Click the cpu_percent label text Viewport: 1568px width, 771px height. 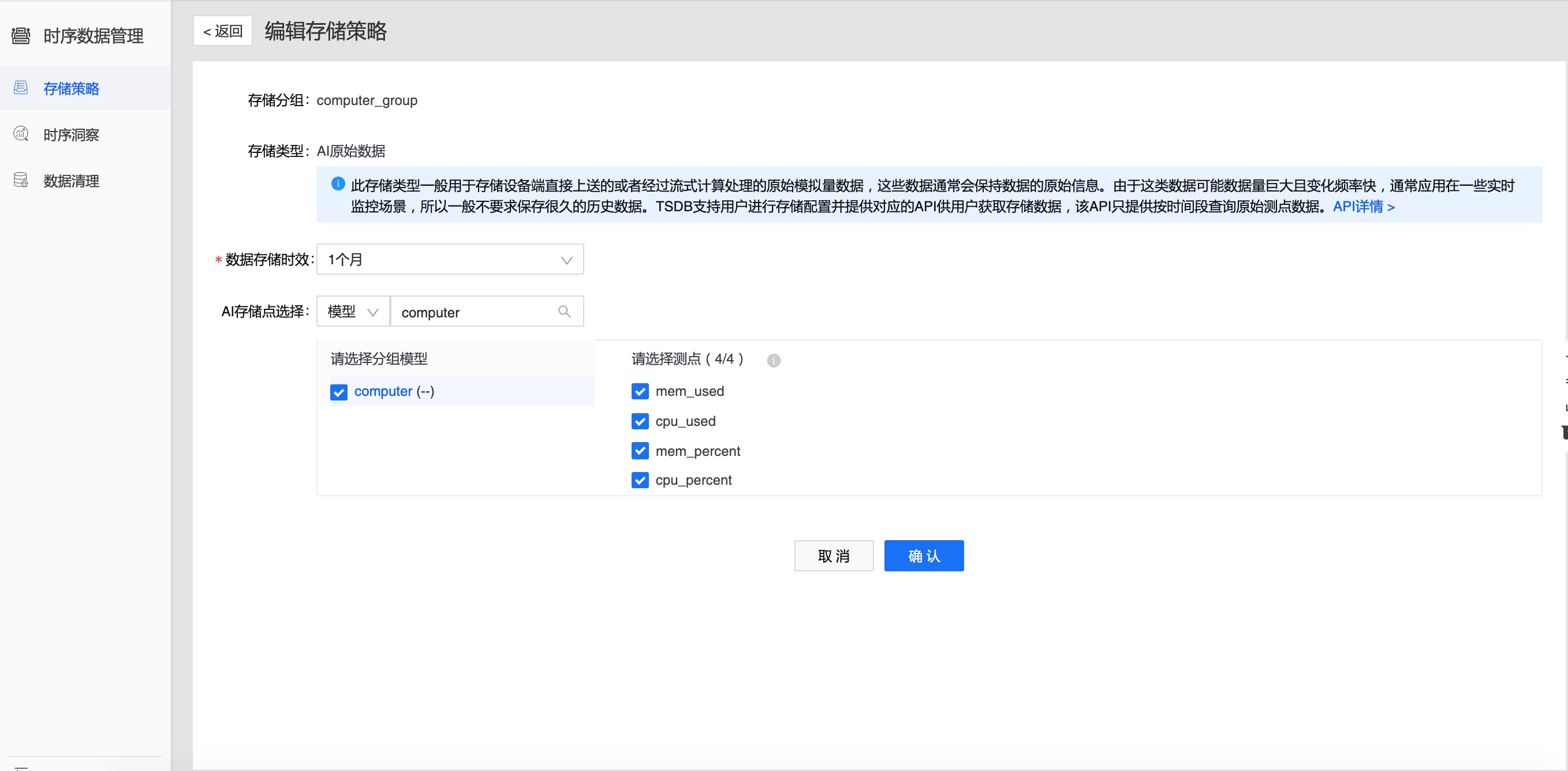pyautogui.click(x=693, y=480)
